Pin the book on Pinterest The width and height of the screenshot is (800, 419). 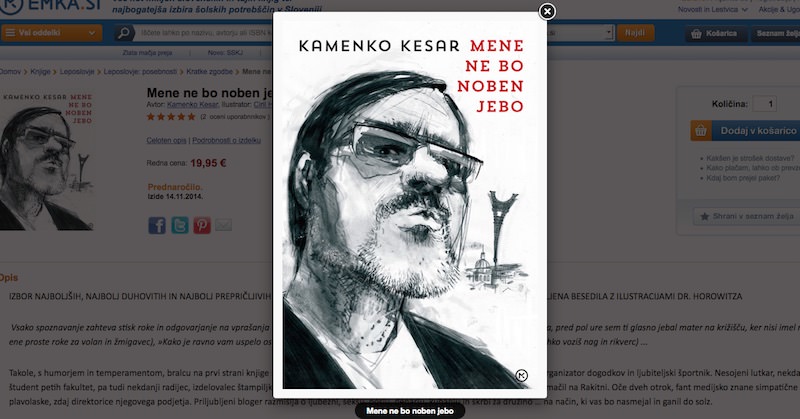pos(202,225)
